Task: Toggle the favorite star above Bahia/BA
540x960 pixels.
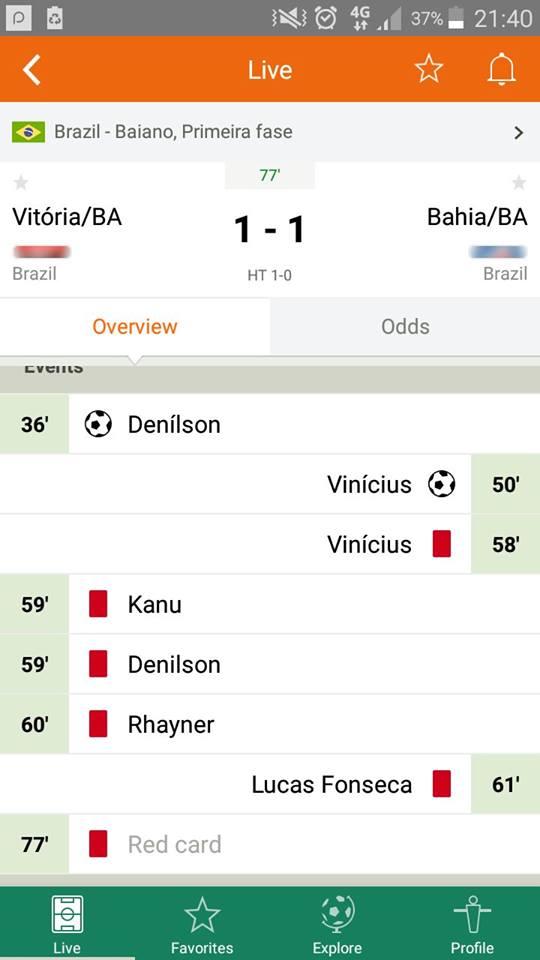Action: click(519, 182)
